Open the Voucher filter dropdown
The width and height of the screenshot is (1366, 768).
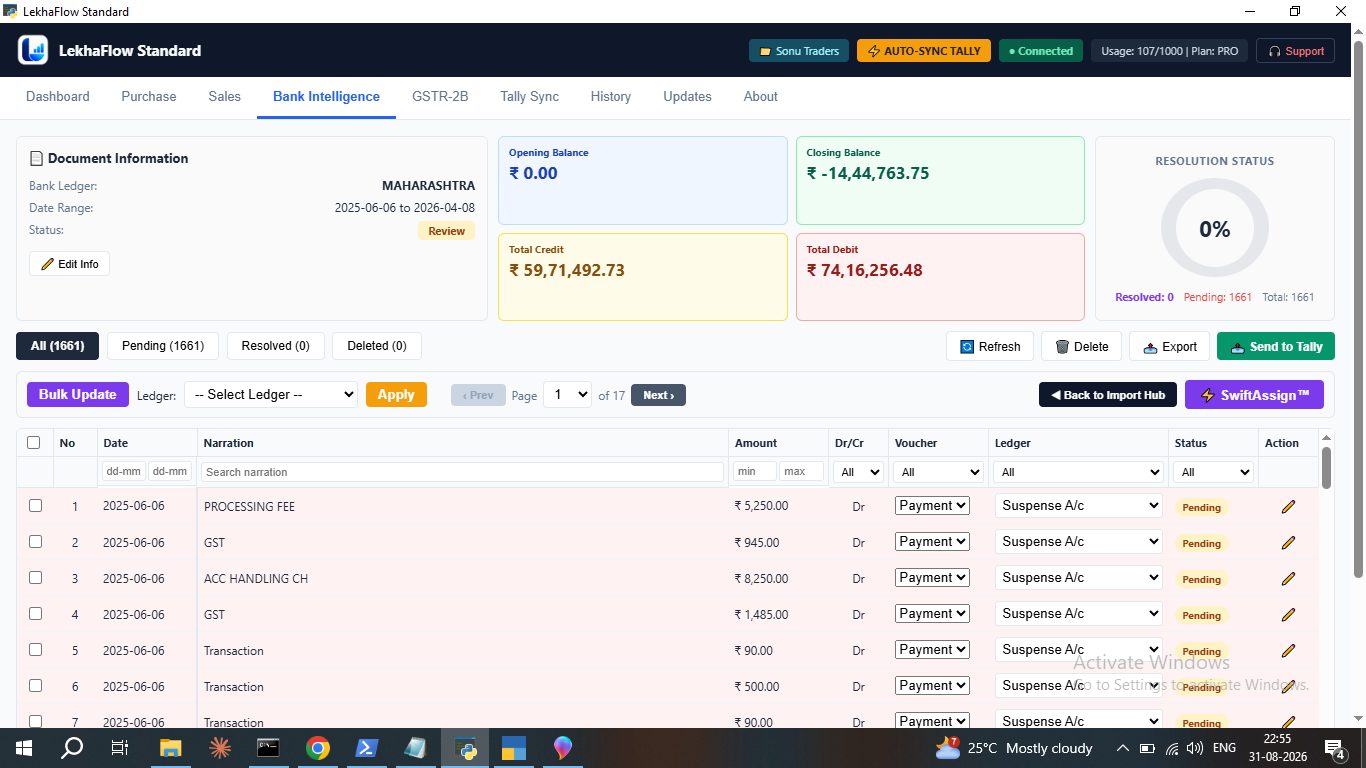939,472
